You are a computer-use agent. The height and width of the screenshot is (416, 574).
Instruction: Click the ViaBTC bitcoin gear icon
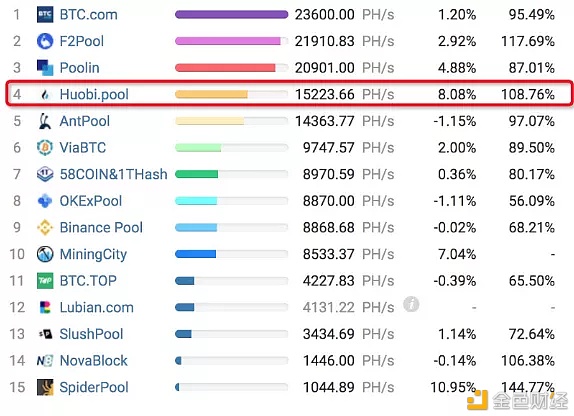(45, 148)
